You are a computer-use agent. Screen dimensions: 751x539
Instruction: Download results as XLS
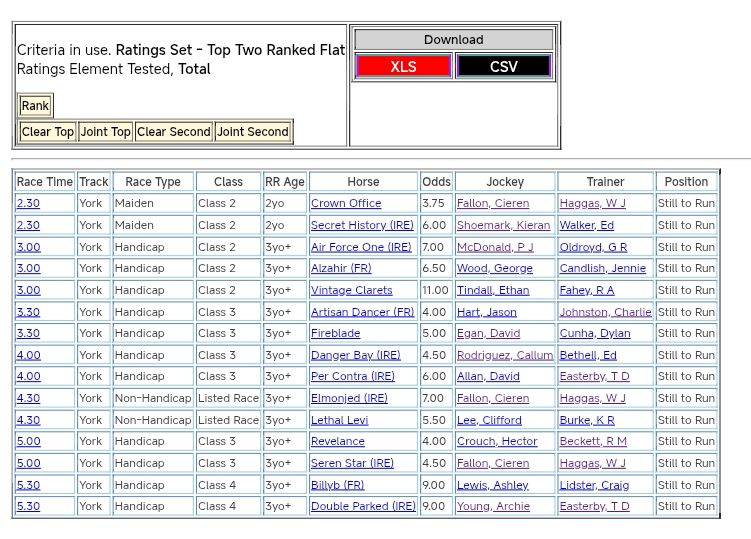click(403, 67)
